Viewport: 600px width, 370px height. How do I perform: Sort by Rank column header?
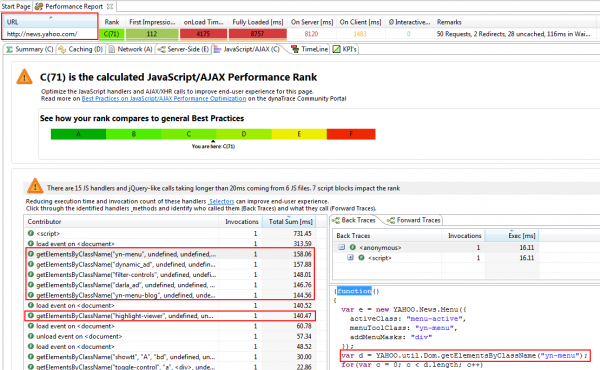coord(112,22)
